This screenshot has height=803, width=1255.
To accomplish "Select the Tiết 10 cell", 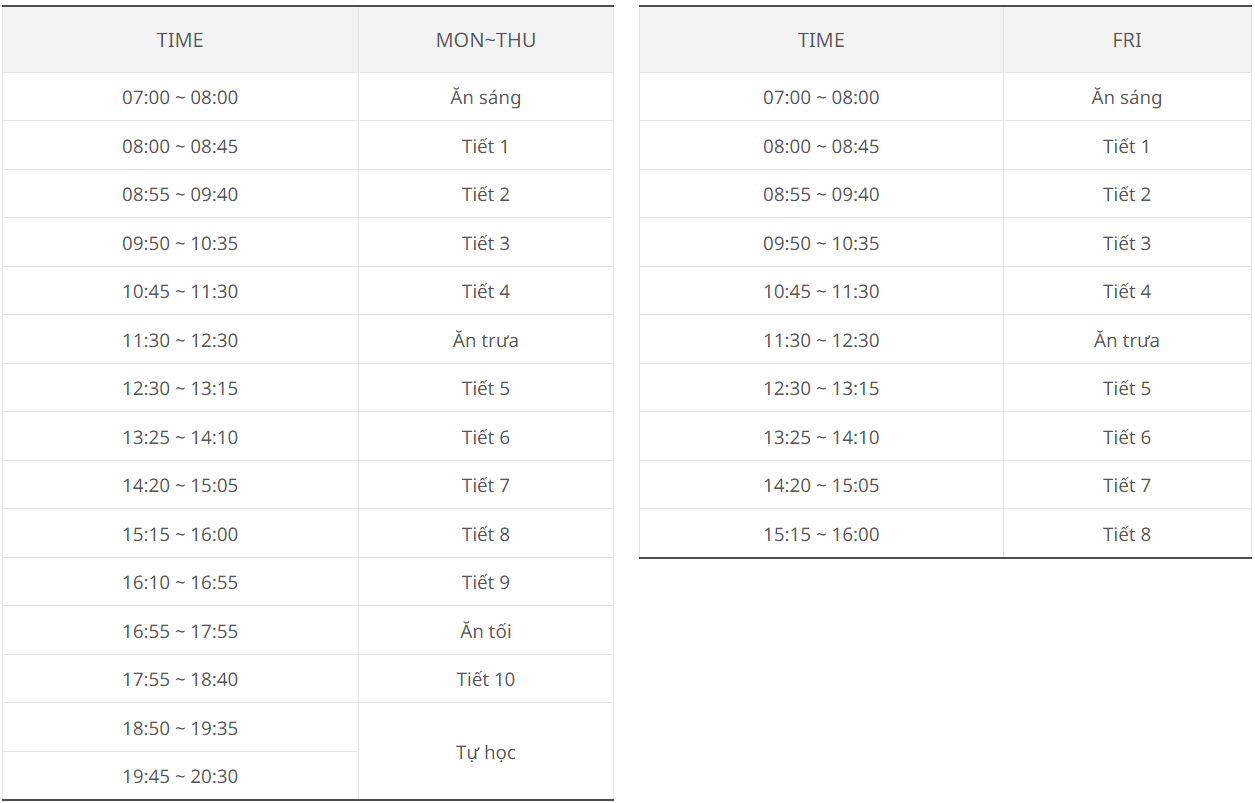I will [x=486, y=679].
